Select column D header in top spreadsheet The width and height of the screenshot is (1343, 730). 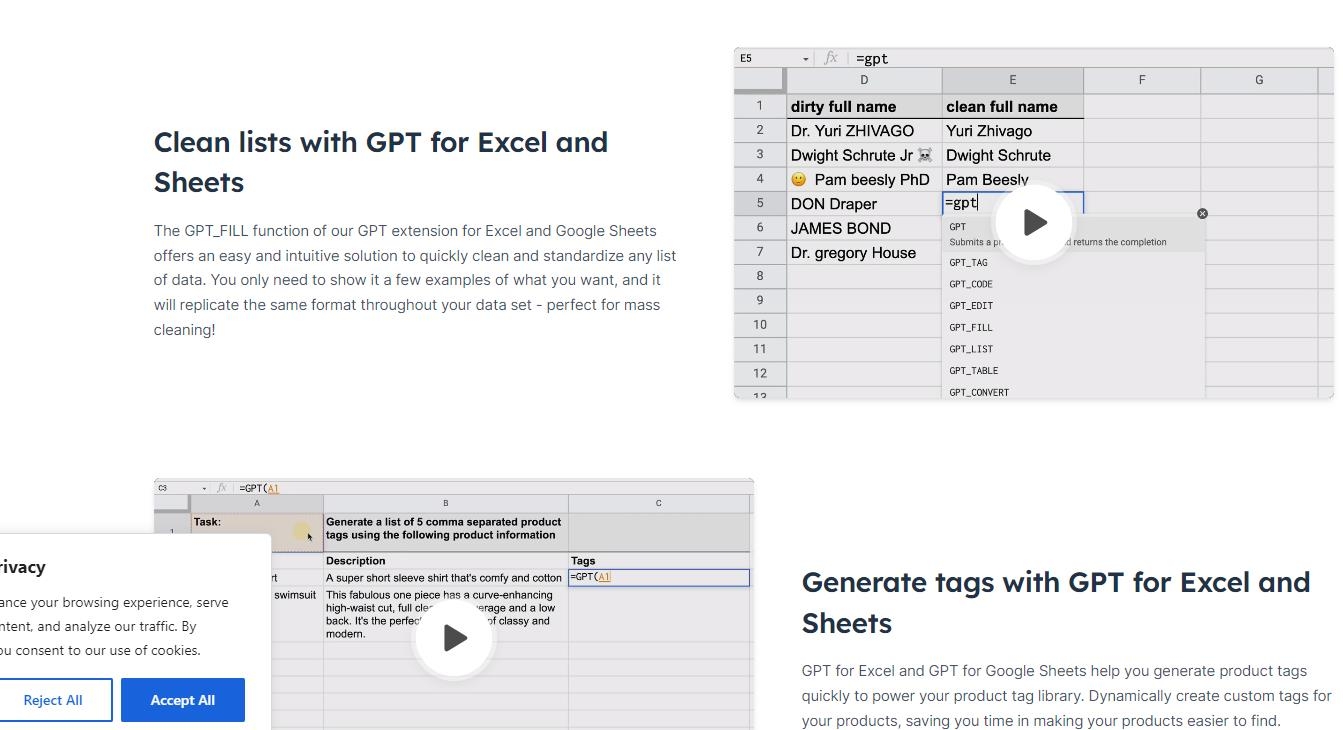pos(864,80)
